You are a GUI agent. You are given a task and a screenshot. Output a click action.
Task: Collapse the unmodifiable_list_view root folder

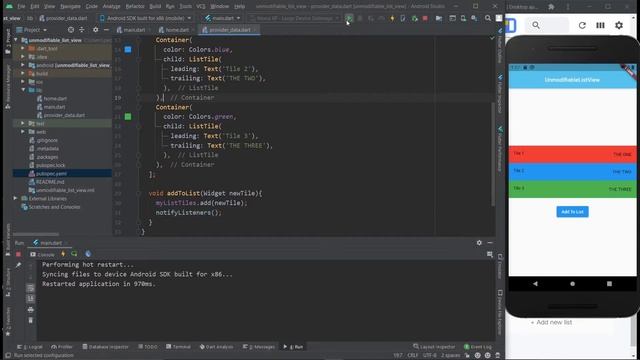pos(16,40)
